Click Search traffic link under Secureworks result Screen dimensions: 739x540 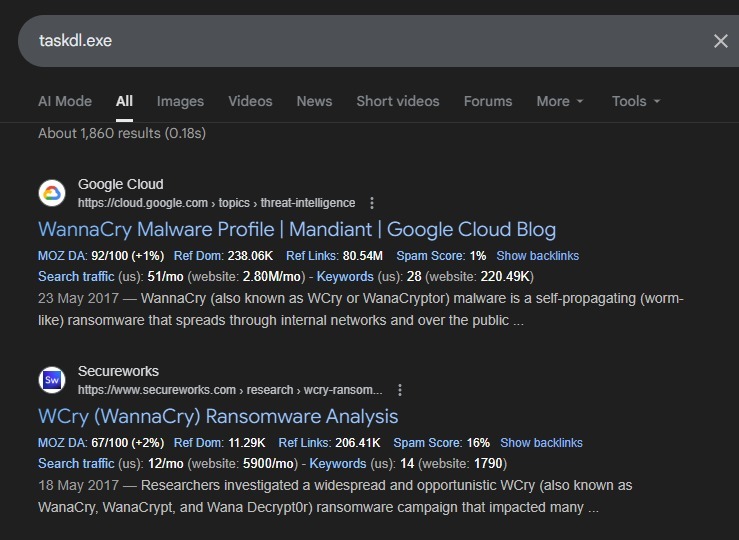click(x=76, y=464)
